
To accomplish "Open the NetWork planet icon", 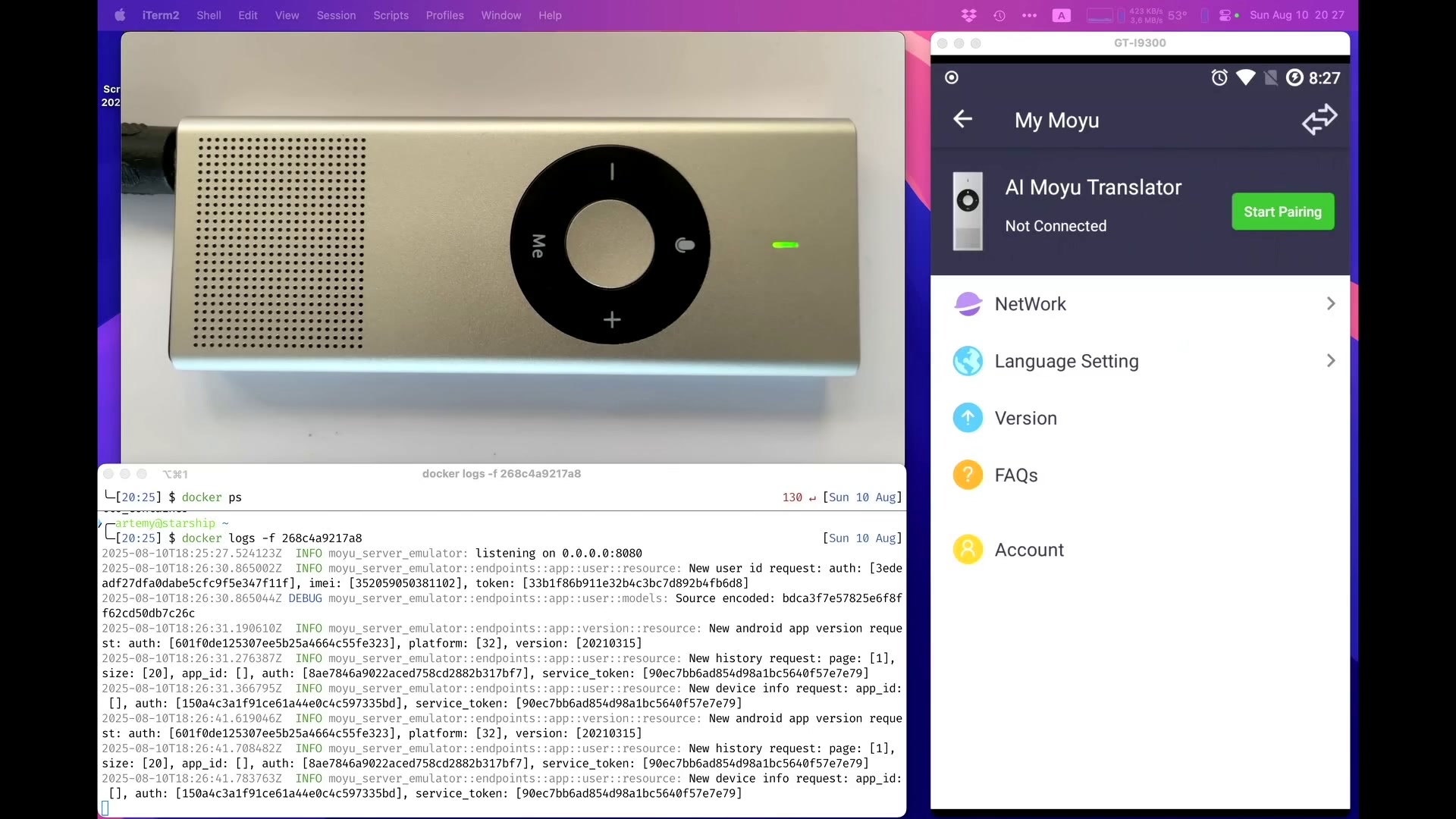I will point(968,304).
